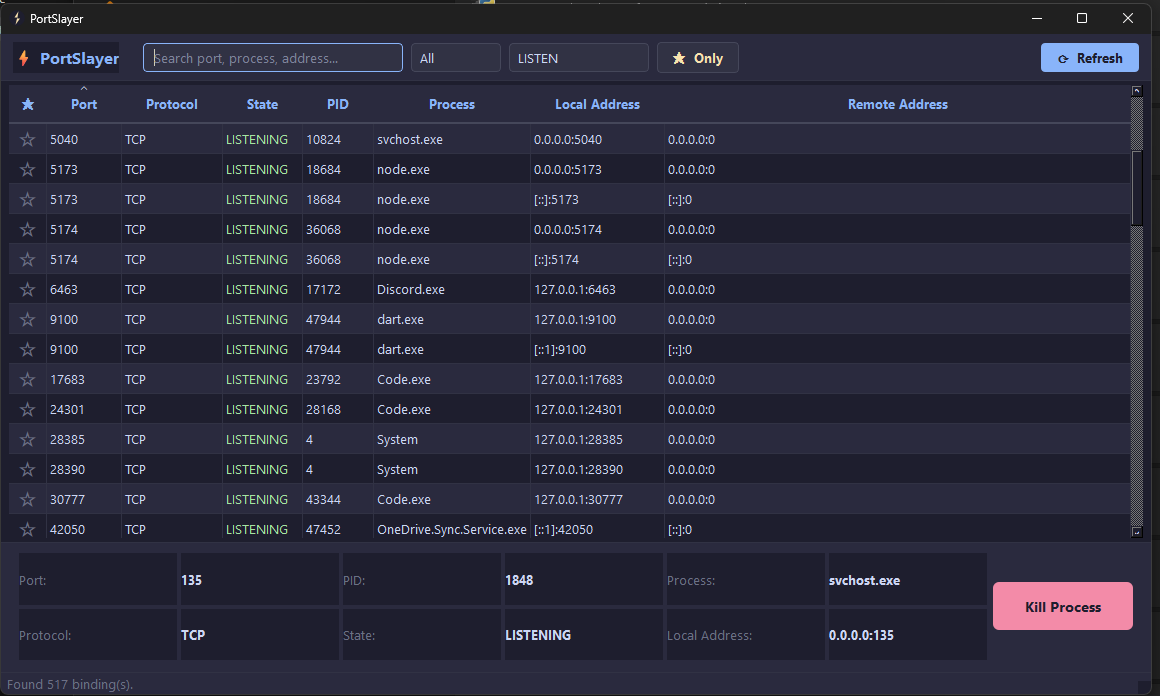This screenshot has height=696, width=1160.
Task: Sort by the Port column header
Action: [84, 104]
